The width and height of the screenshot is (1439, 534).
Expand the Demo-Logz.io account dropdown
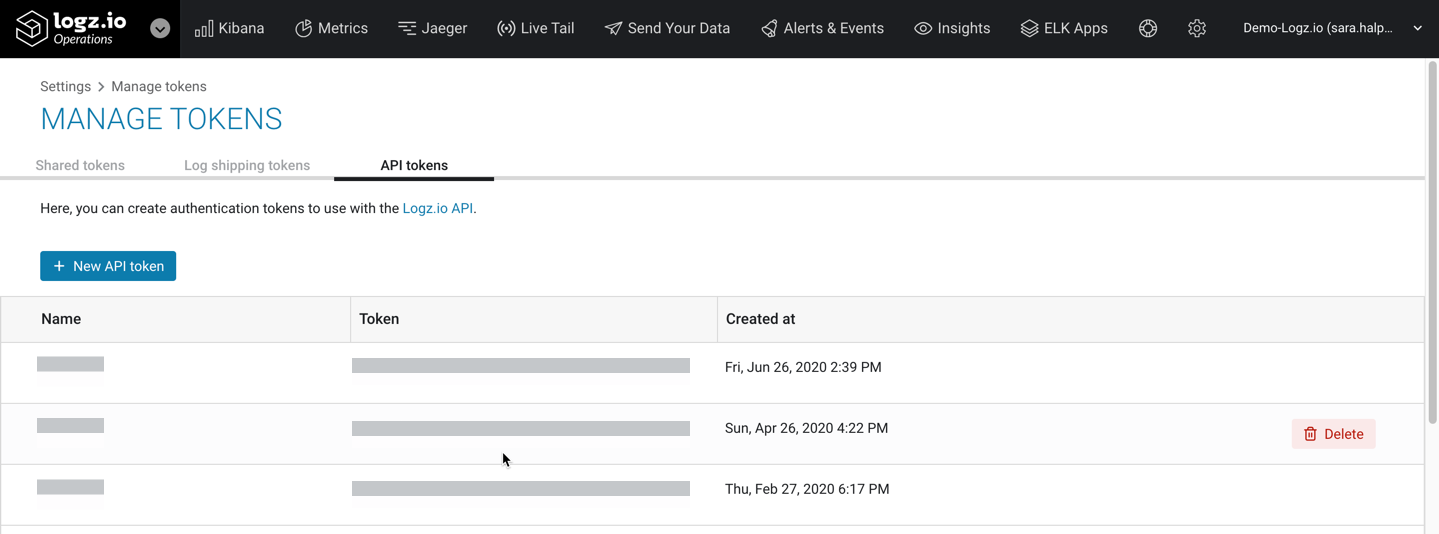click(x=1332, y=28)
